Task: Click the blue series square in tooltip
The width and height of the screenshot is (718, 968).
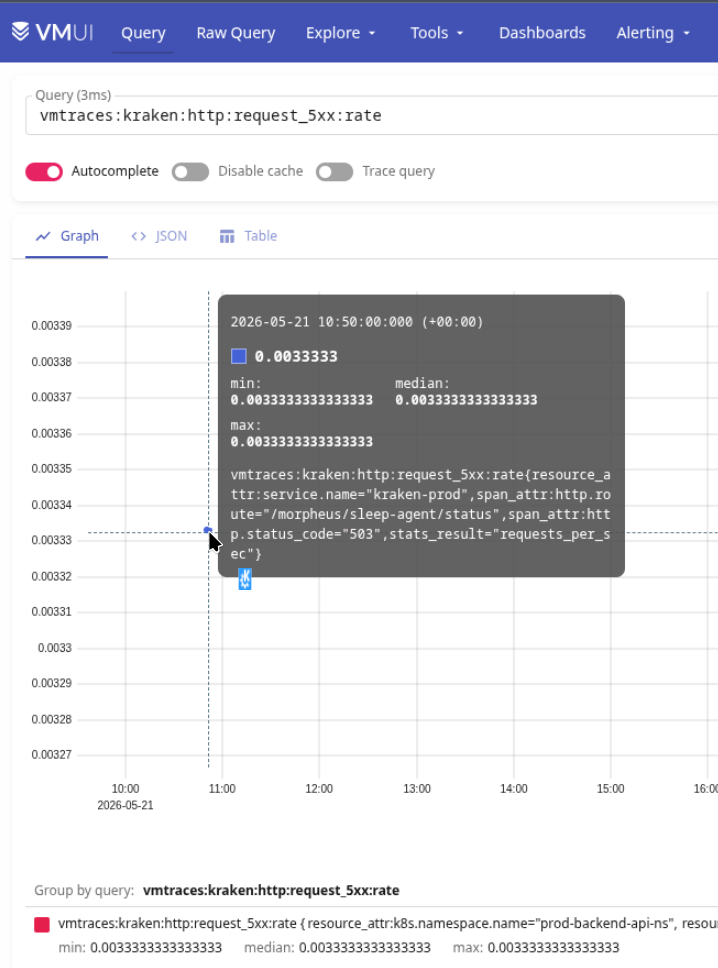Action: click(239, 356)
